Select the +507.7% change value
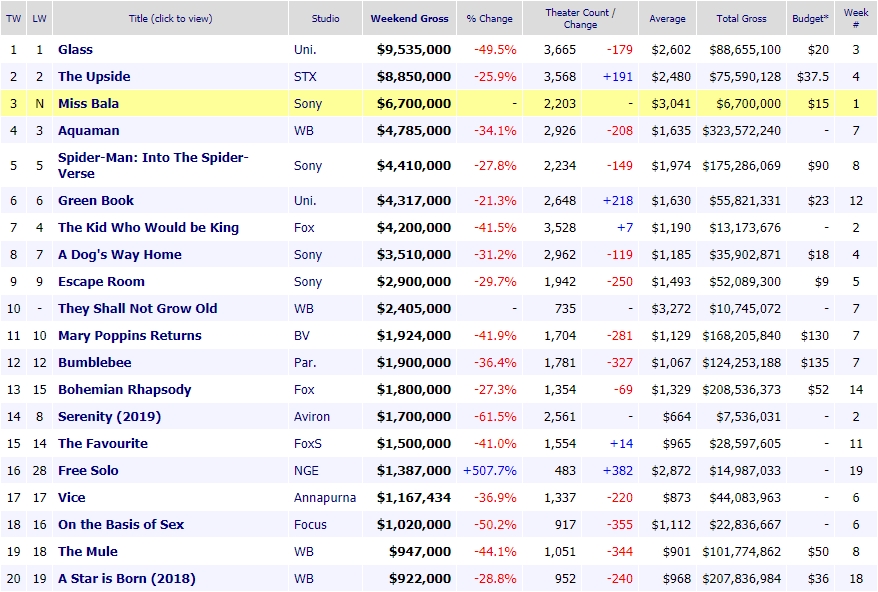This screenshot has height=592, width=878. (489, 470)
